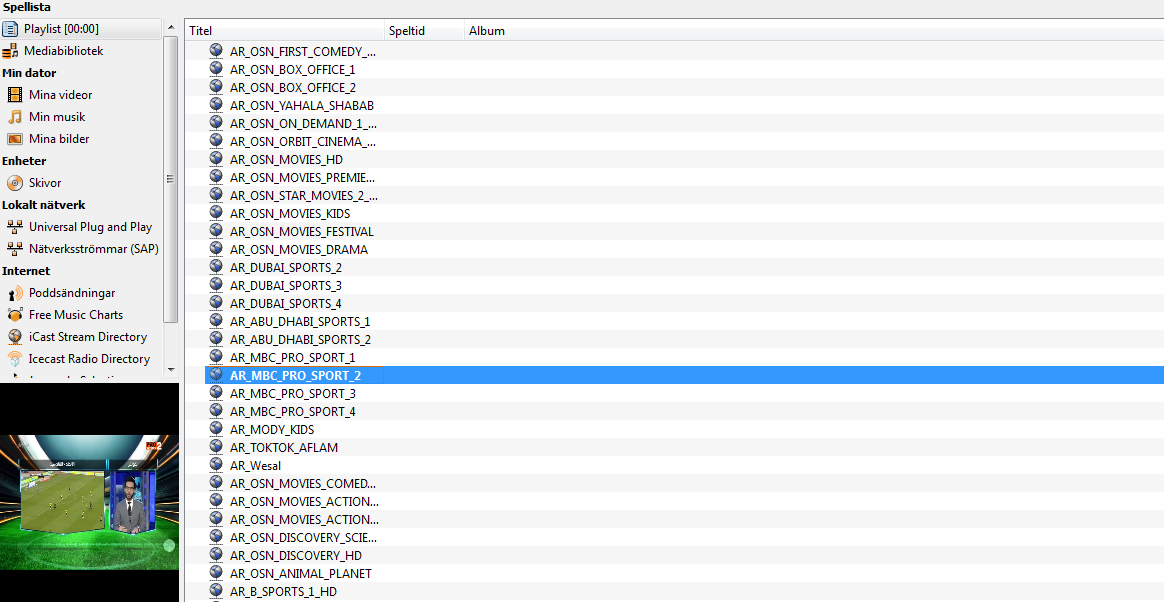
Task: Click globe icon beside AR_ABU_DHABI_SPORTS_1
Action: pos(216,321)
